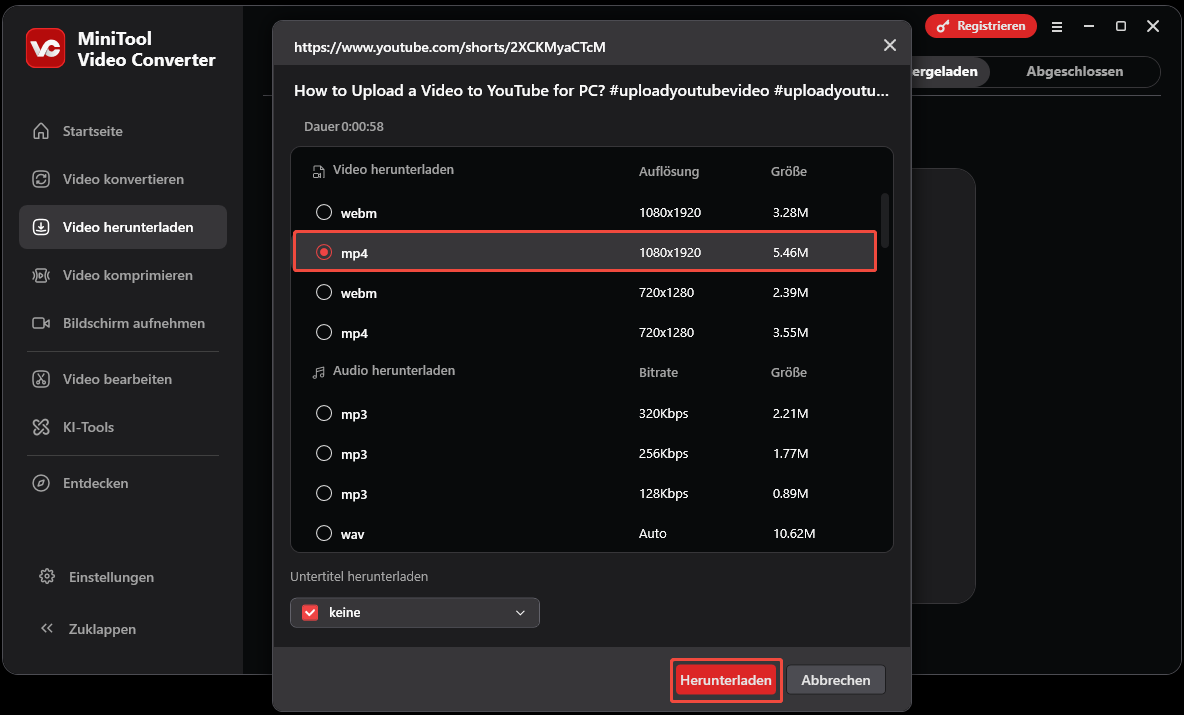Click the Herunterladen button
Viewport: 1184px width, 715px height.
pyautogui.click(x=726, y=680)
